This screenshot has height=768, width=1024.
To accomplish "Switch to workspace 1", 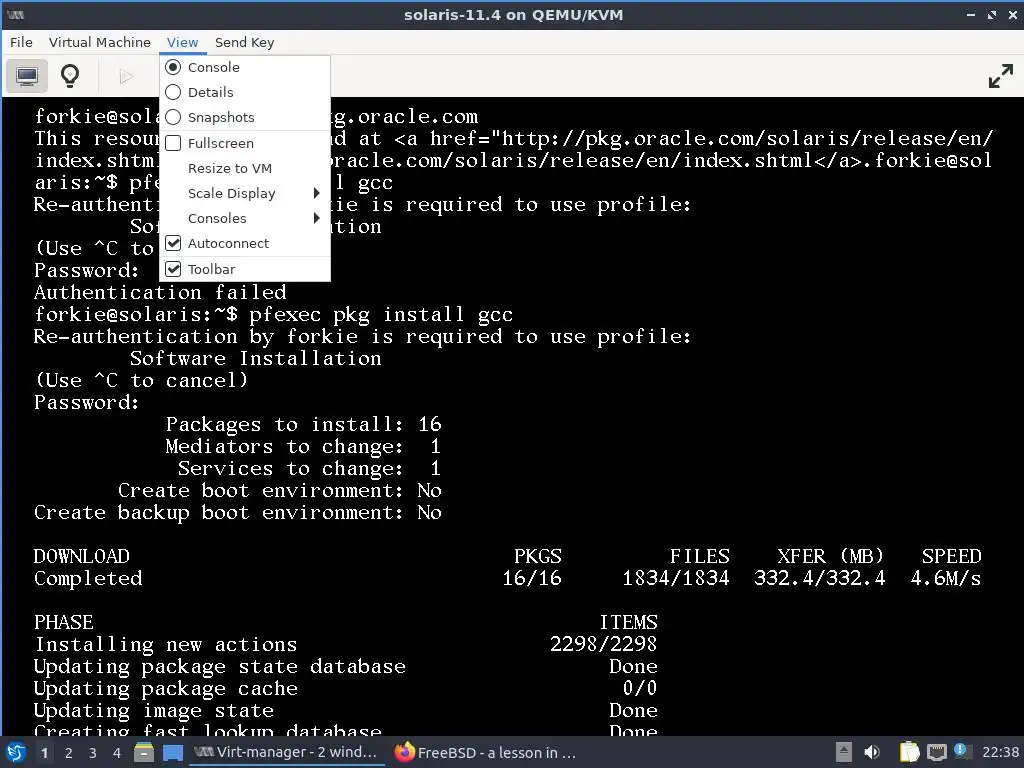I will point(44,752).
